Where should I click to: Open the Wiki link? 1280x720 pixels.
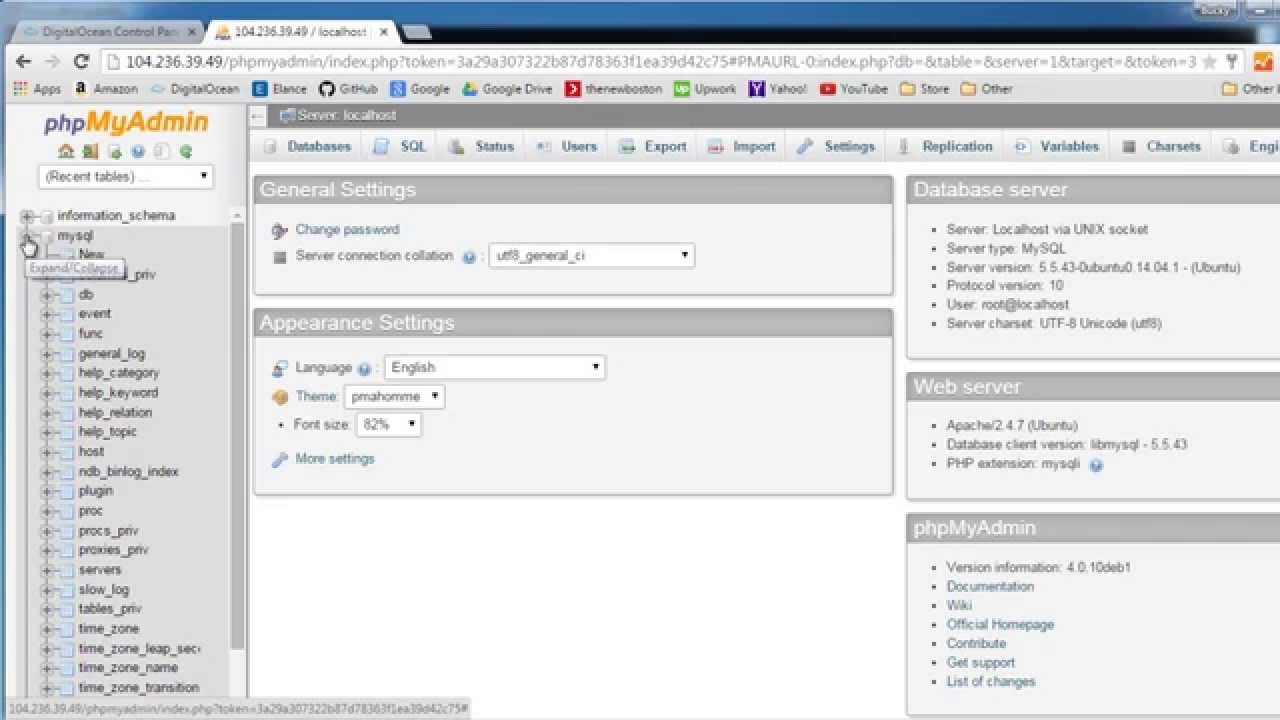click(959, 606)
